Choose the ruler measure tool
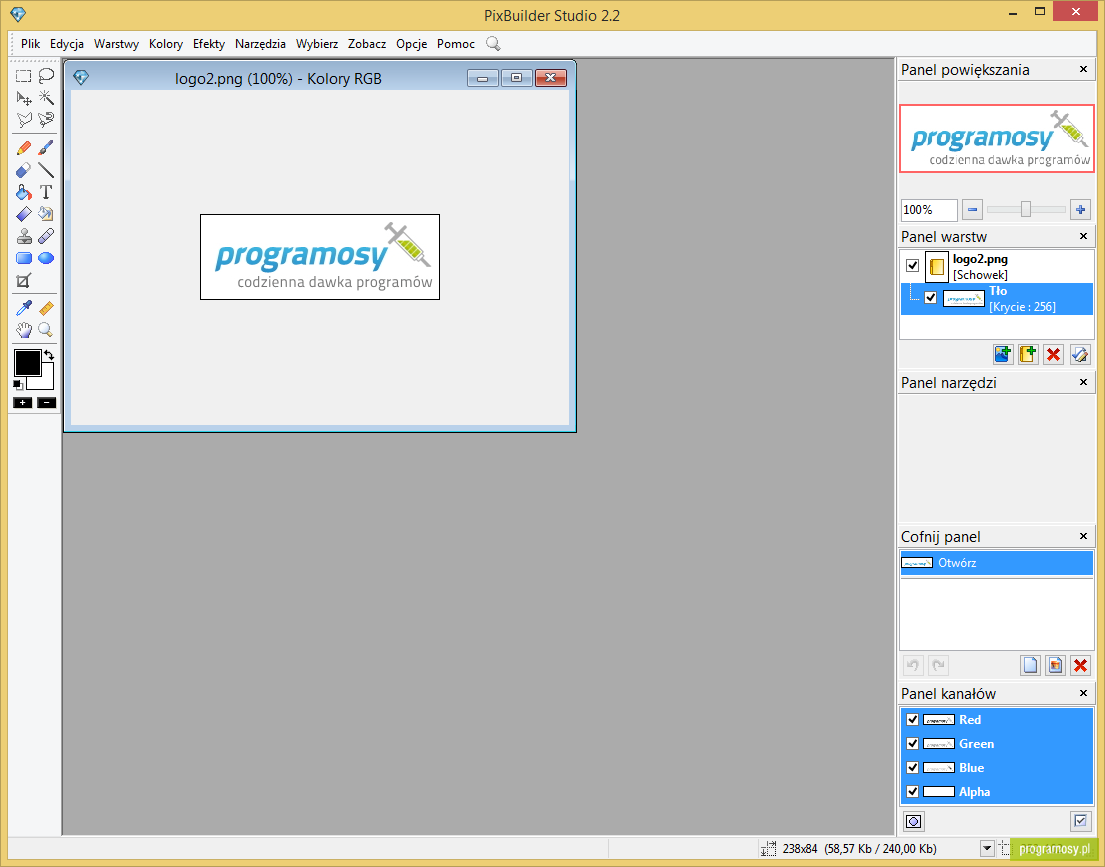The width and height of the screenshot is (1105, 867). pos(47,308)
